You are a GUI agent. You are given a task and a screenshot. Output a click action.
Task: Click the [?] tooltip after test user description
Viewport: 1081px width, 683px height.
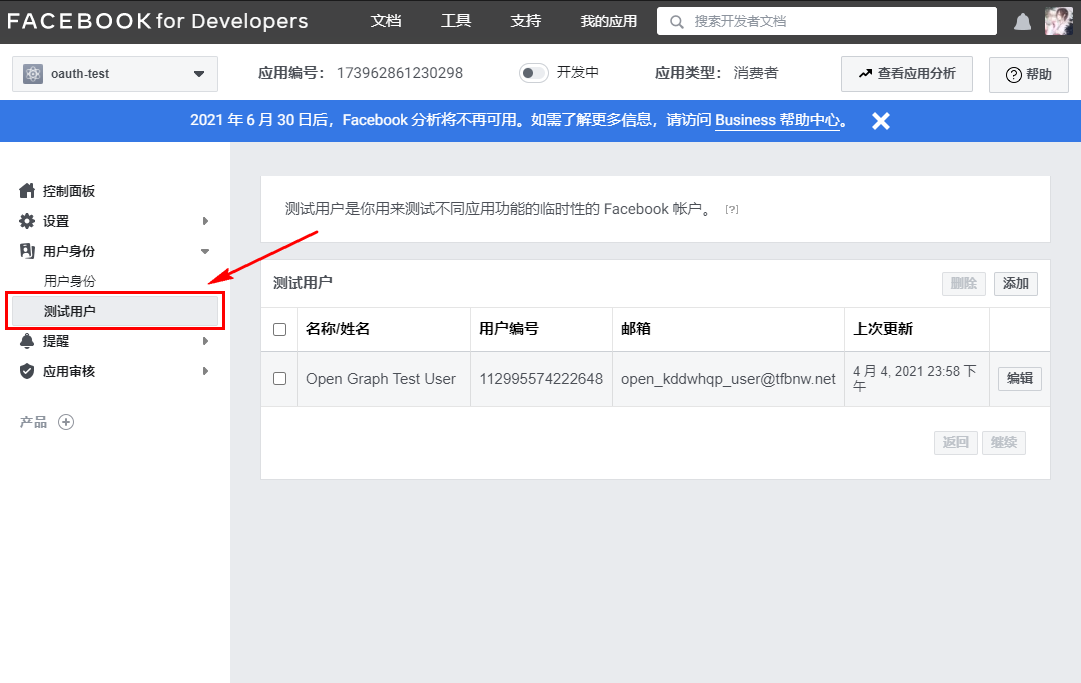731,210
